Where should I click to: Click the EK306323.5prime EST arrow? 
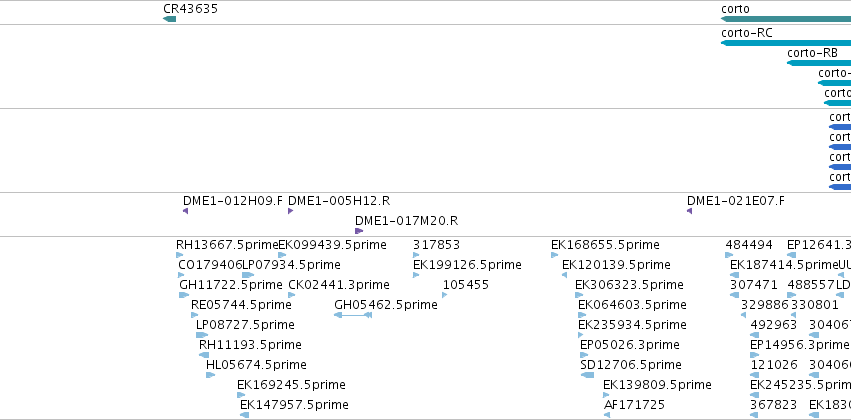tap(579, 295)
